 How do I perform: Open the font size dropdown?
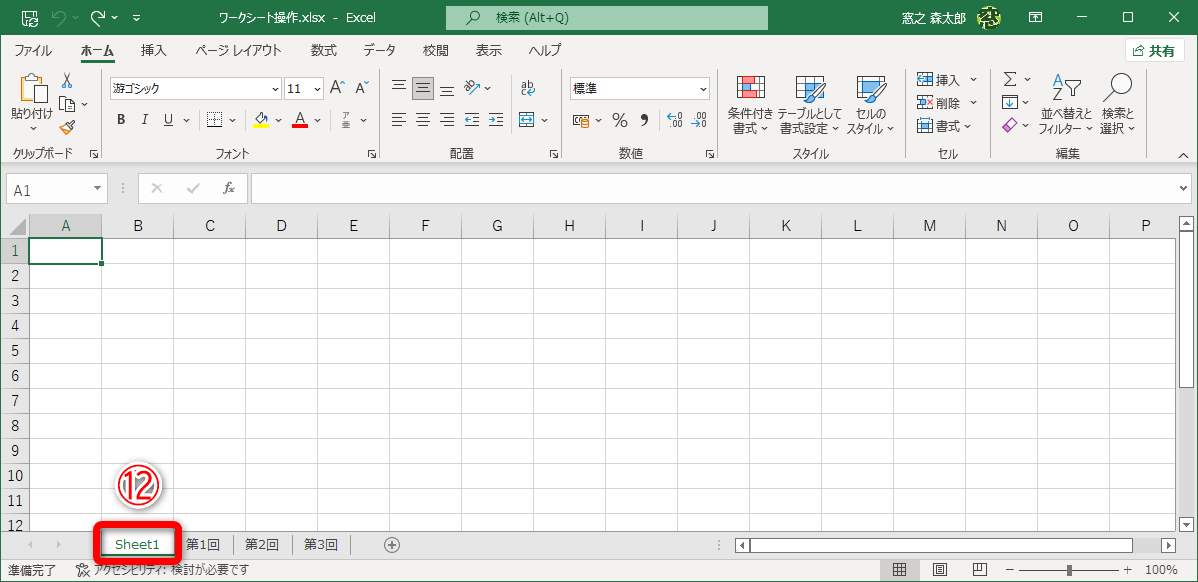tap(318, 89)
